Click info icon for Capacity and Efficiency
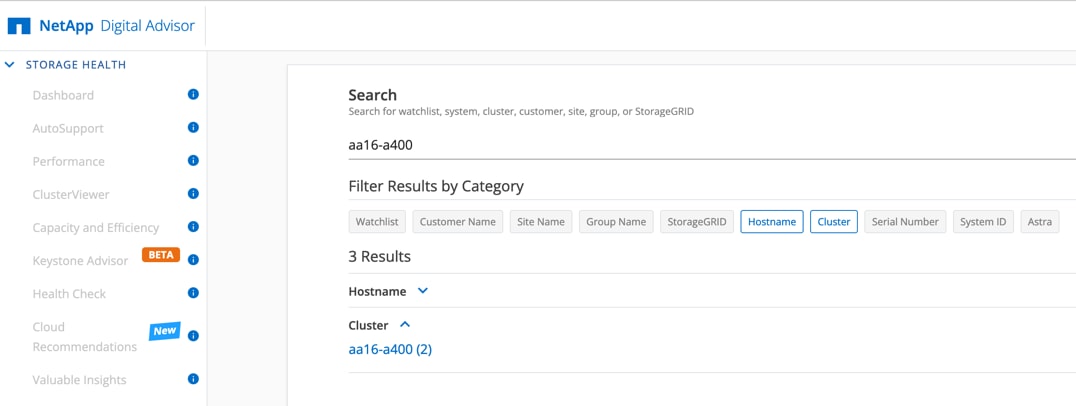The height and width of the screenshot is (406, 1076). (x=193, y=227)
